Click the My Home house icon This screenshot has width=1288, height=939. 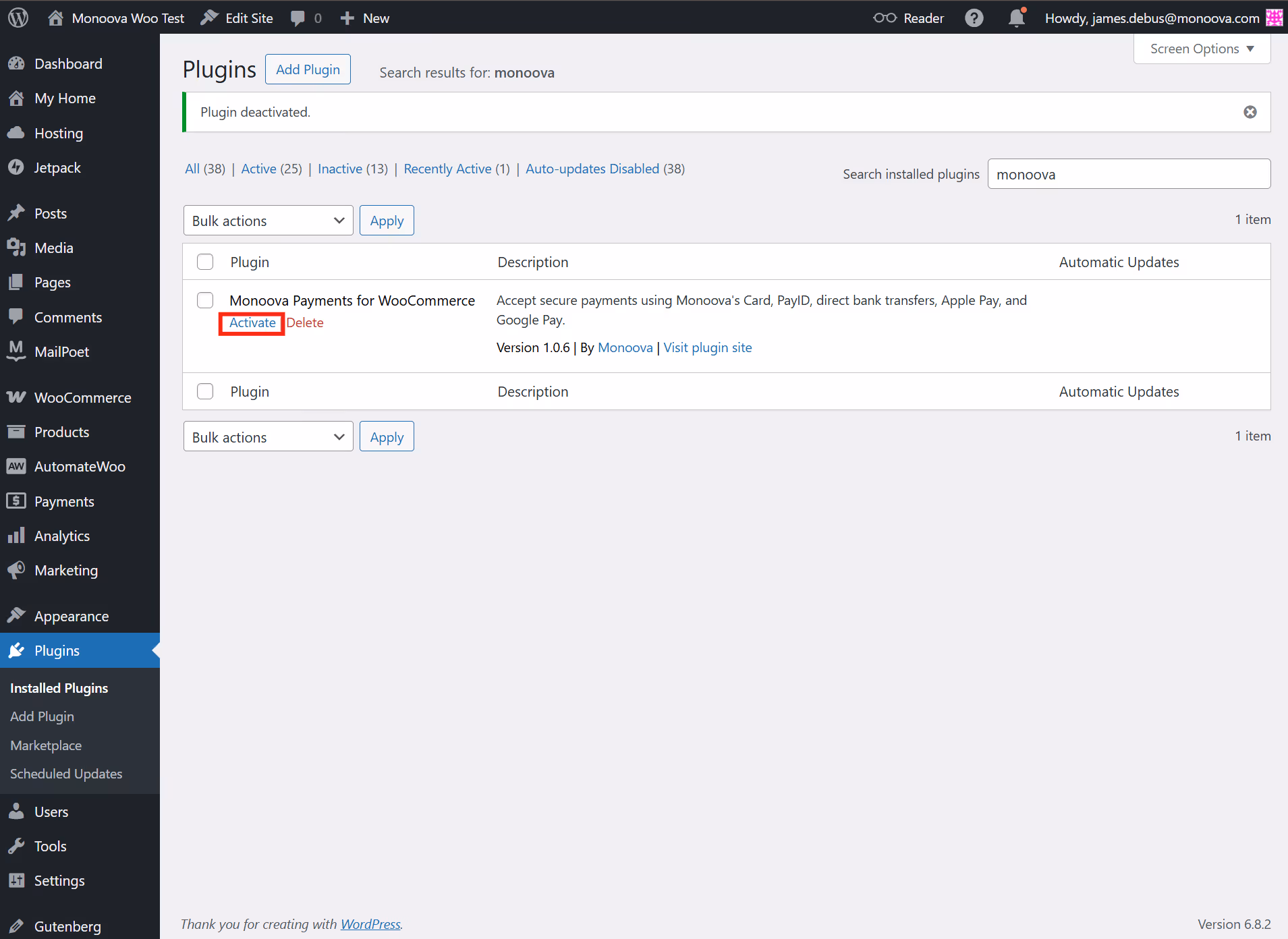(16, 98)
